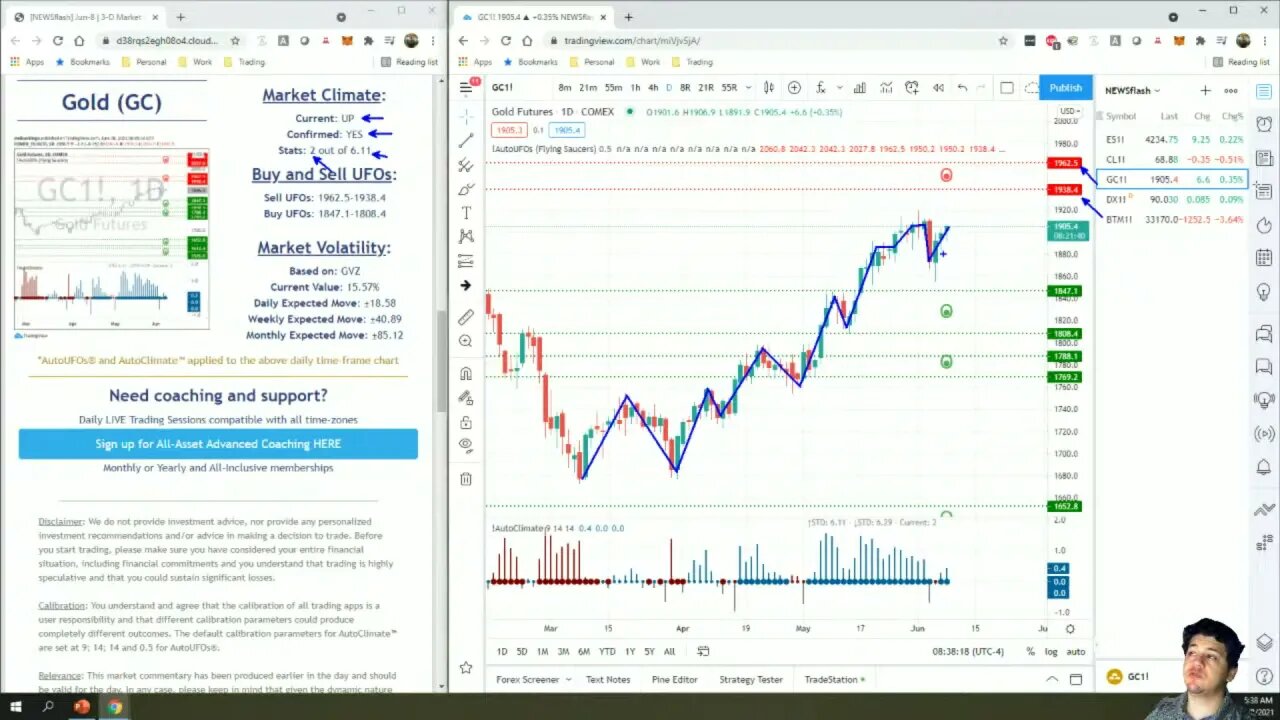This screenshot has width=1280, height=720.
Task: Open watchlist more options menu
Action: (x=1231, y=91)
